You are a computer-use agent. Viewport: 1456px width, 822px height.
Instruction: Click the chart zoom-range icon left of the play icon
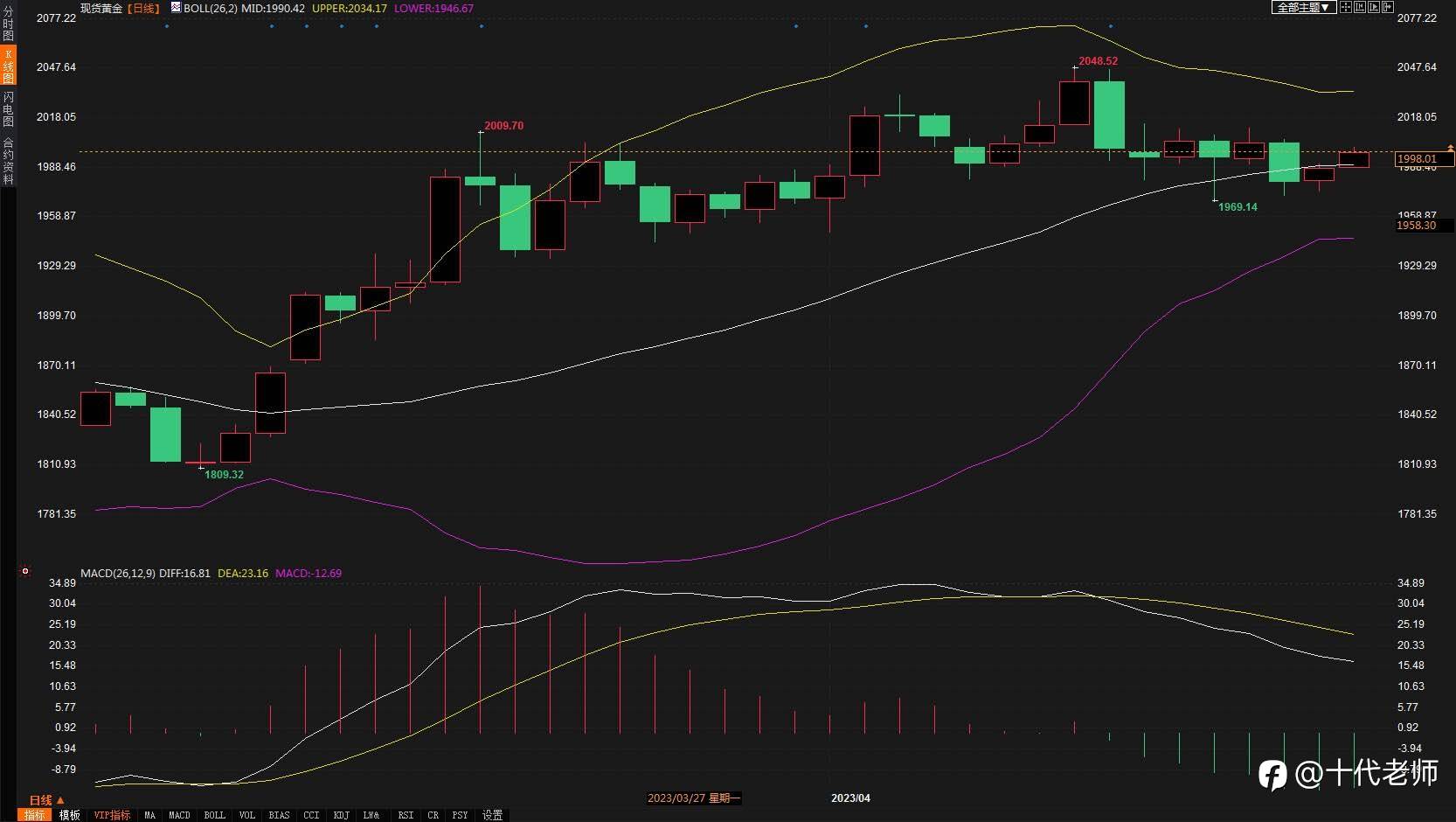1360,7
